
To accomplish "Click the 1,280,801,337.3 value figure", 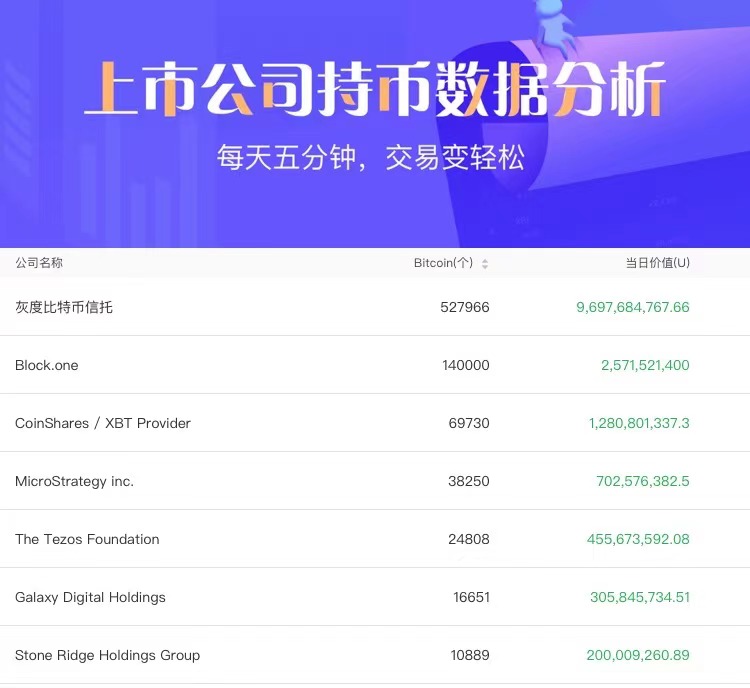I will click(639, 423).
